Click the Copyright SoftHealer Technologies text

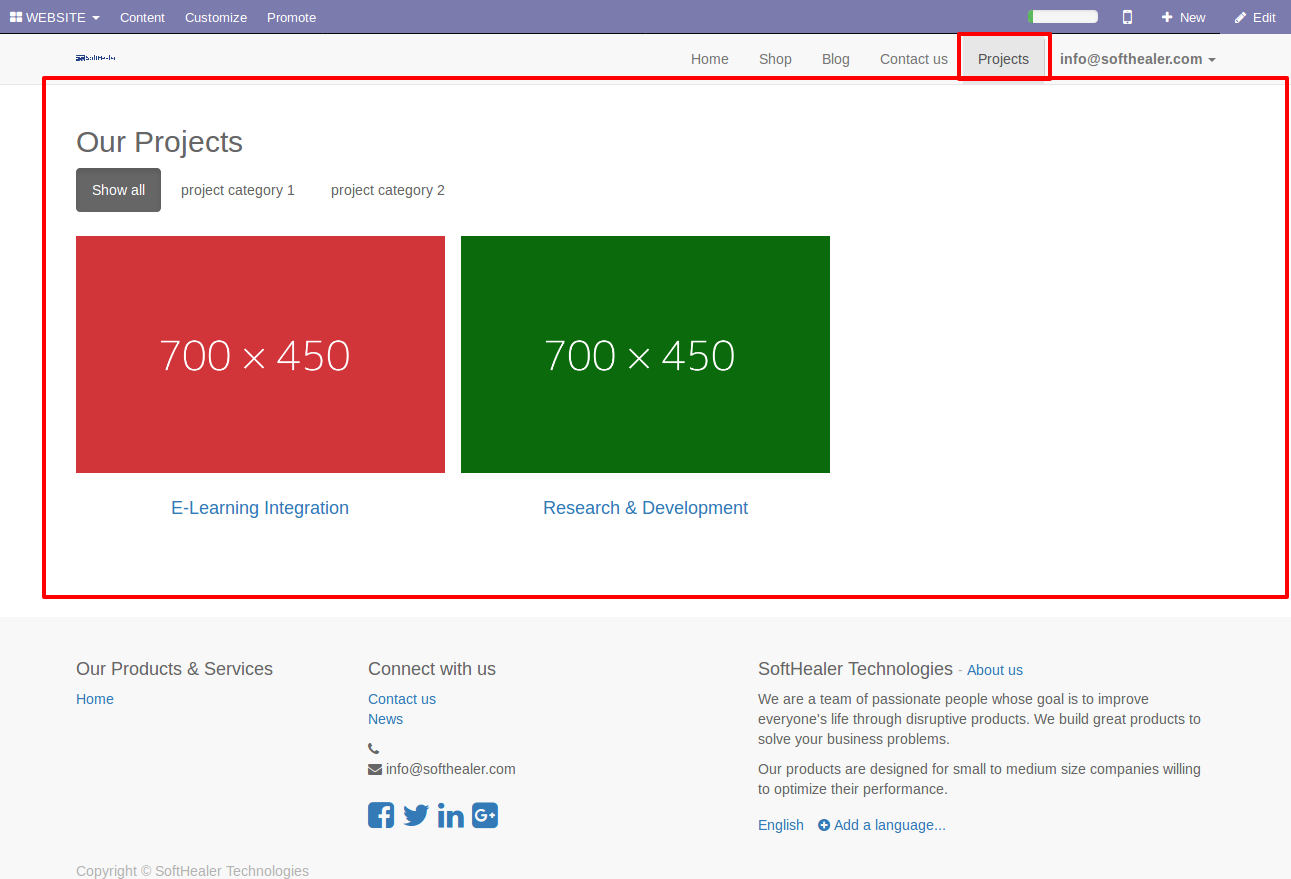[x=192, y=871]
